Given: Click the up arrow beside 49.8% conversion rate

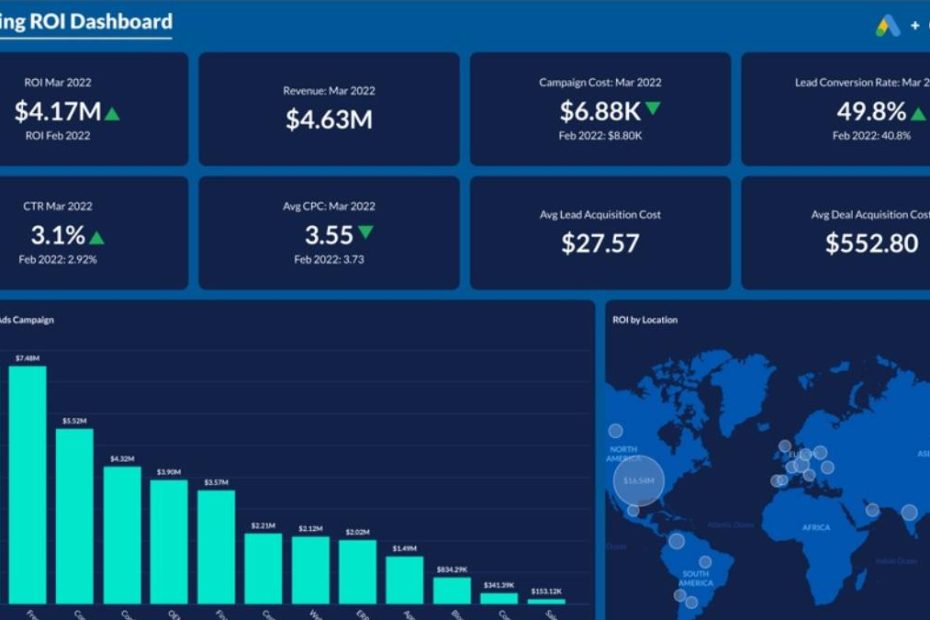Looking at the screenshot, I should [x=918, y=113].
